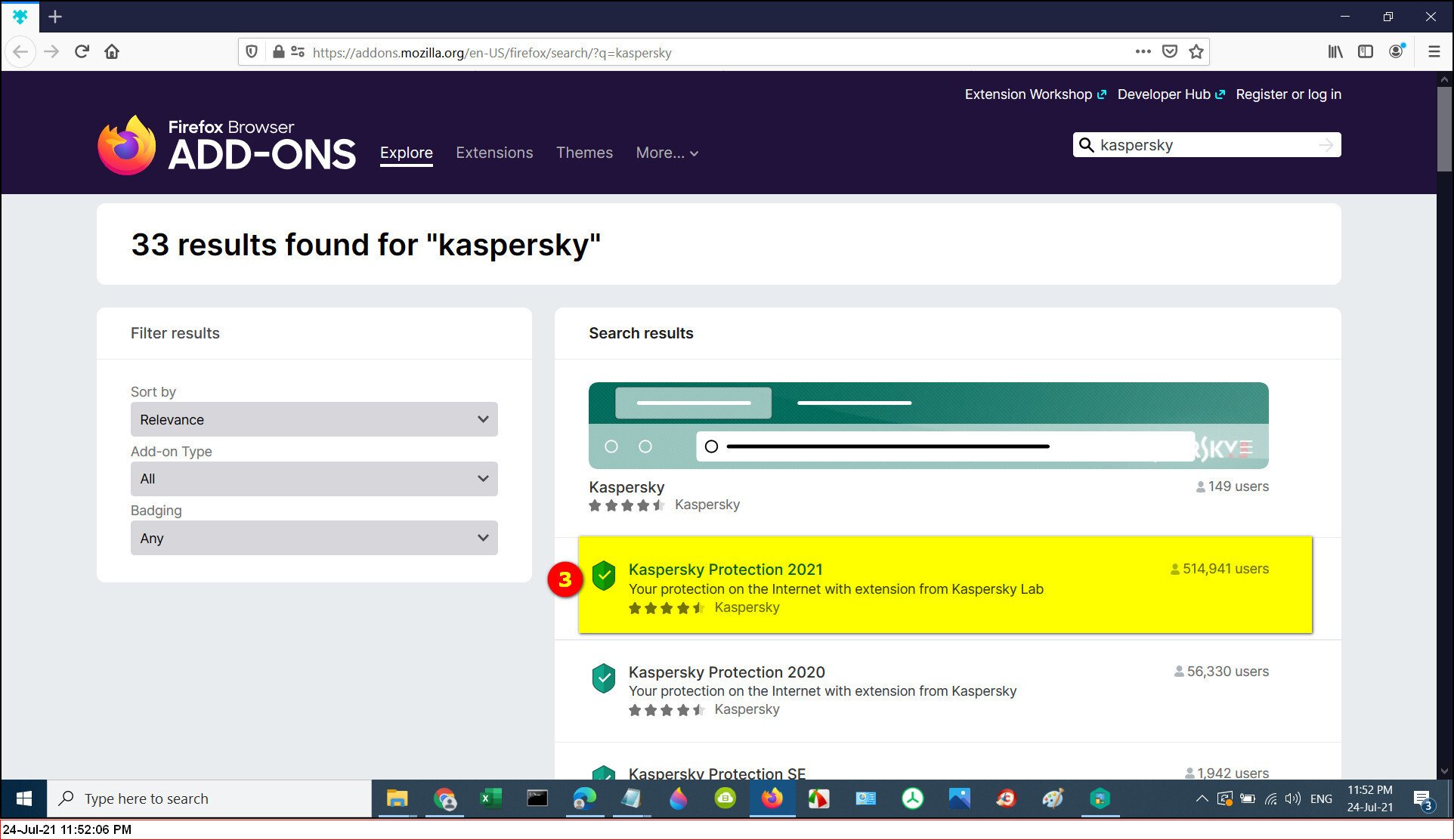Open the Extension Workshop link
This screenshot has height=840, width=1454.
pyautogui.click(x=1035, y=94)
